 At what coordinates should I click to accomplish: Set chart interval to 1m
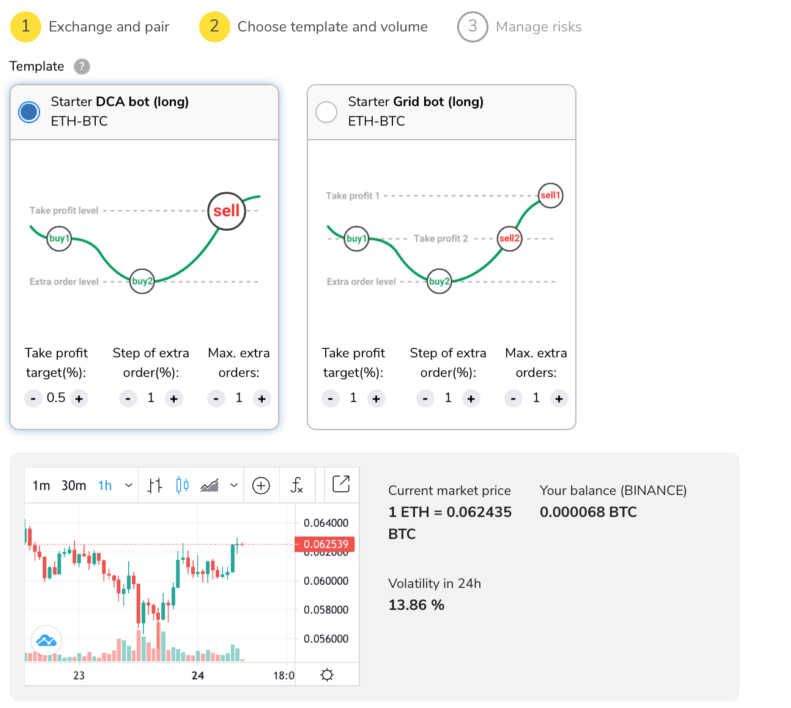(41, 485)
